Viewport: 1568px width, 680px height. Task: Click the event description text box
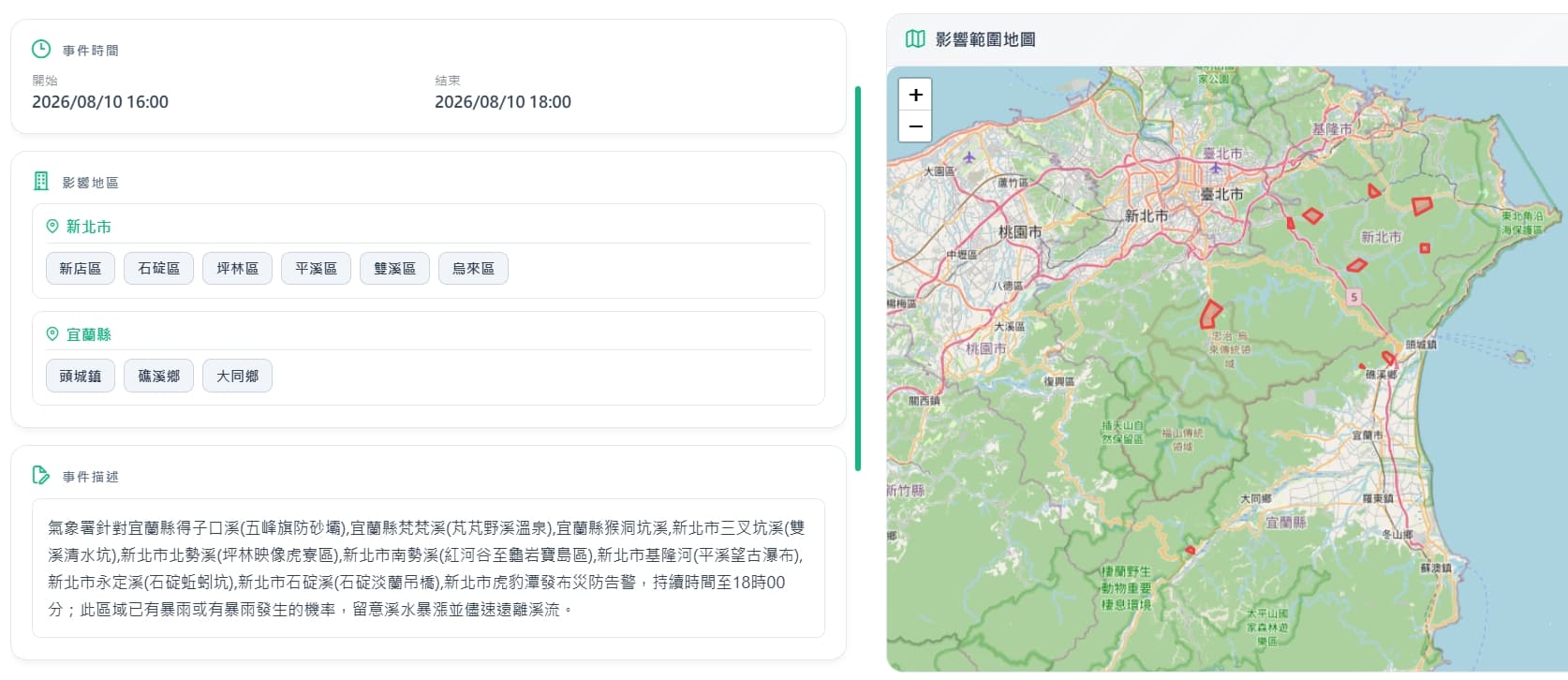[428, 569]
